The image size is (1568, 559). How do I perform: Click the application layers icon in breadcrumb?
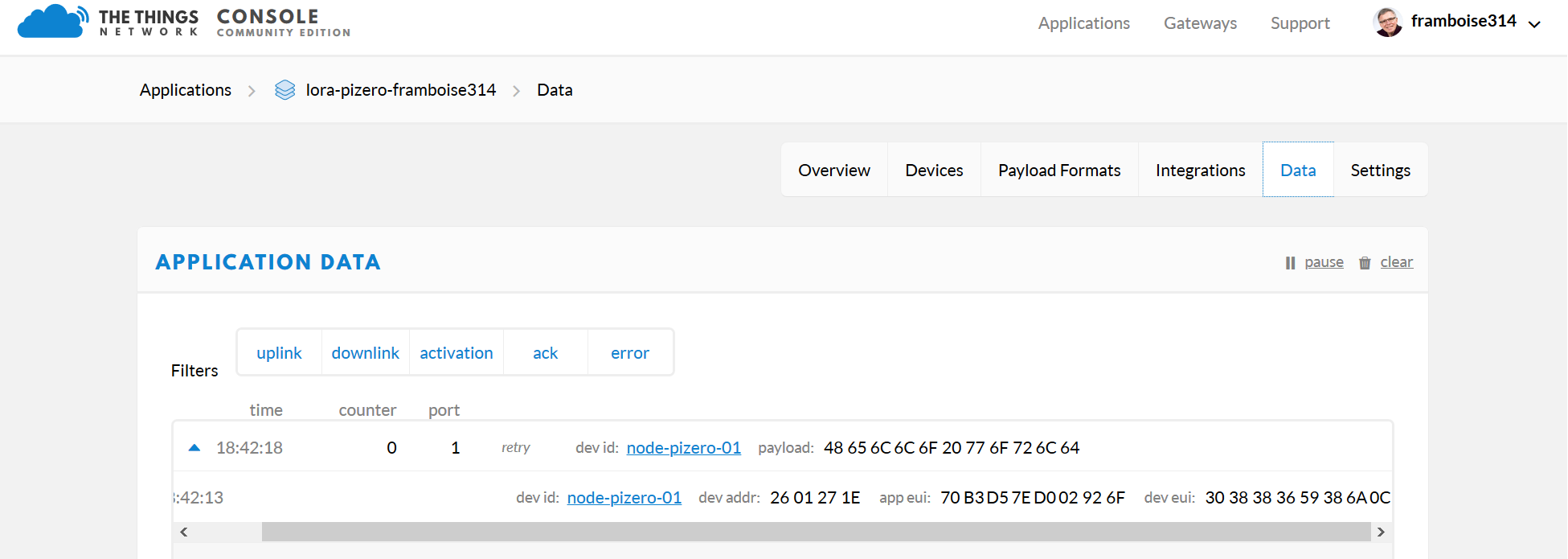(285, 90)
